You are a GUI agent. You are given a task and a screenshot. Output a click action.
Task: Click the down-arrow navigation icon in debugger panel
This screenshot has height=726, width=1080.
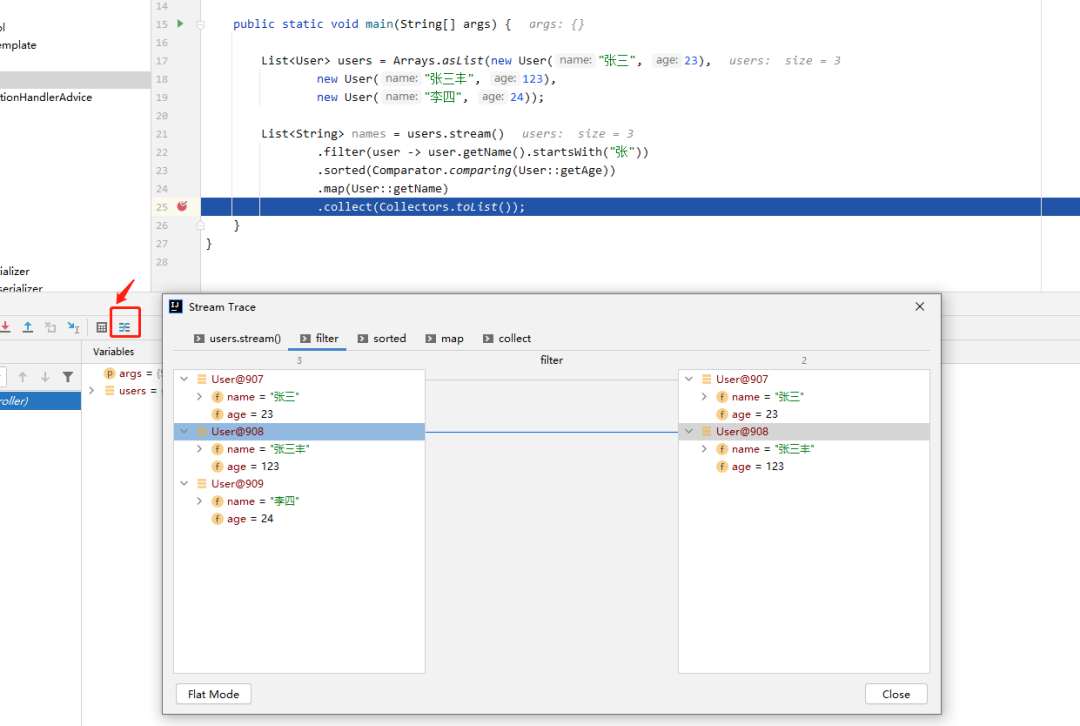tap(44, 375)
